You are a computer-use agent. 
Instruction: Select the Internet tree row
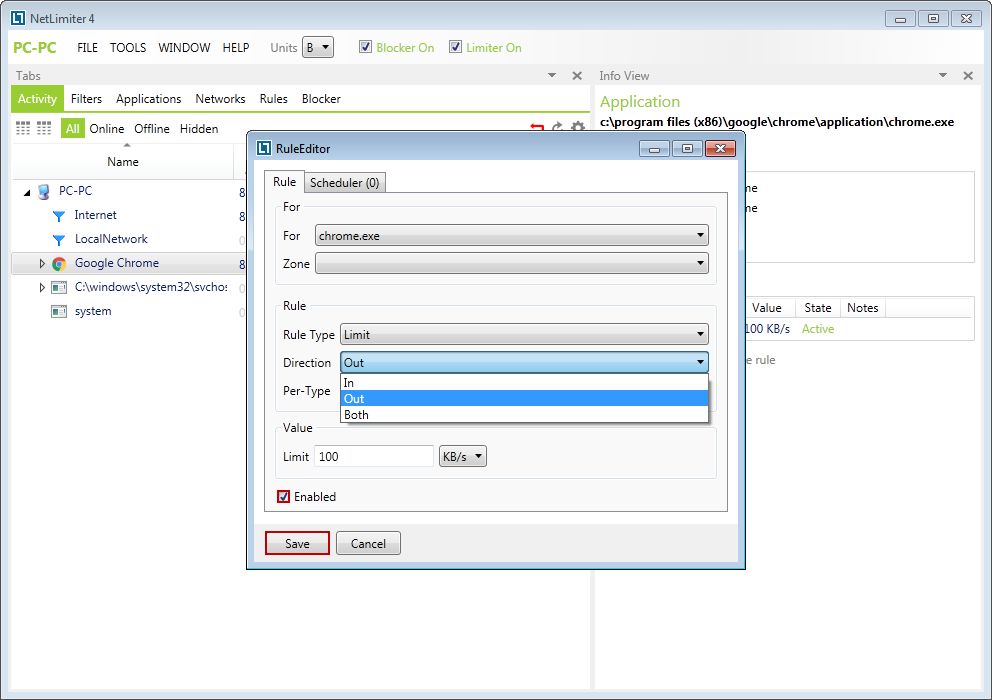pyautogui.click(x=128, y=216)
